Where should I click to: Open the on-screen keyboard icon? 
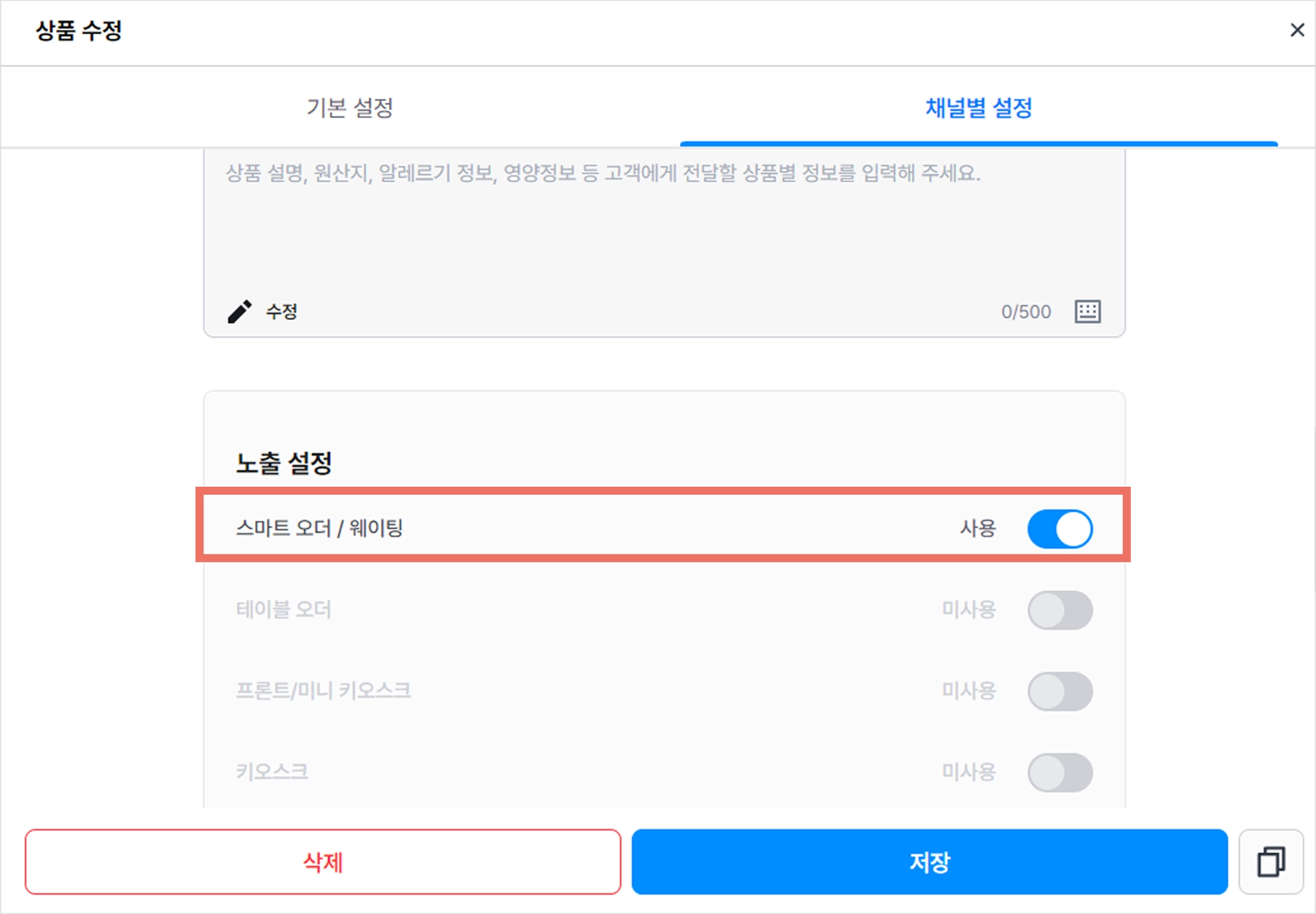[x=1087, y=312]
